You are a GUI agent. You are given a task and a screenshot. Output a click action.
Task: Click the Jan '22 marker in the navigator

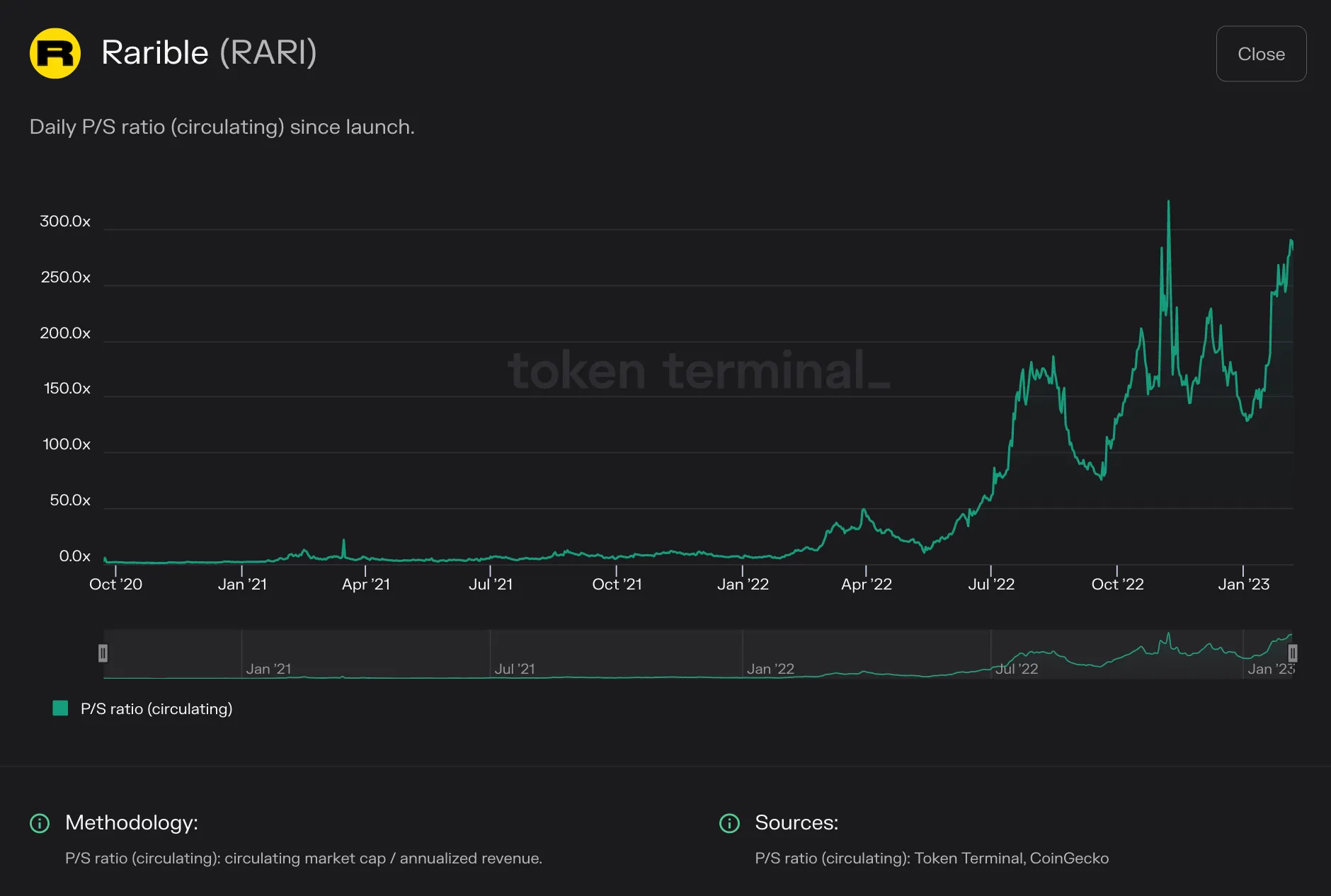[770, 669]
